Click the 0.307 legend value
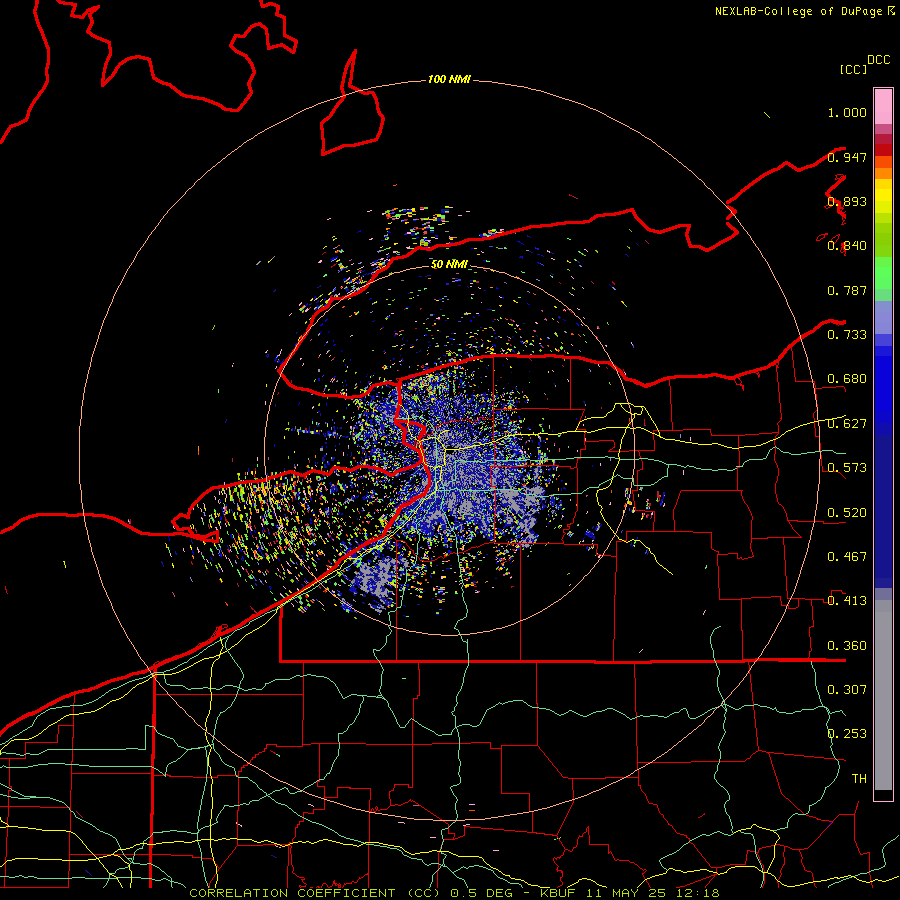The image size is (900, 900). (847, 690)
